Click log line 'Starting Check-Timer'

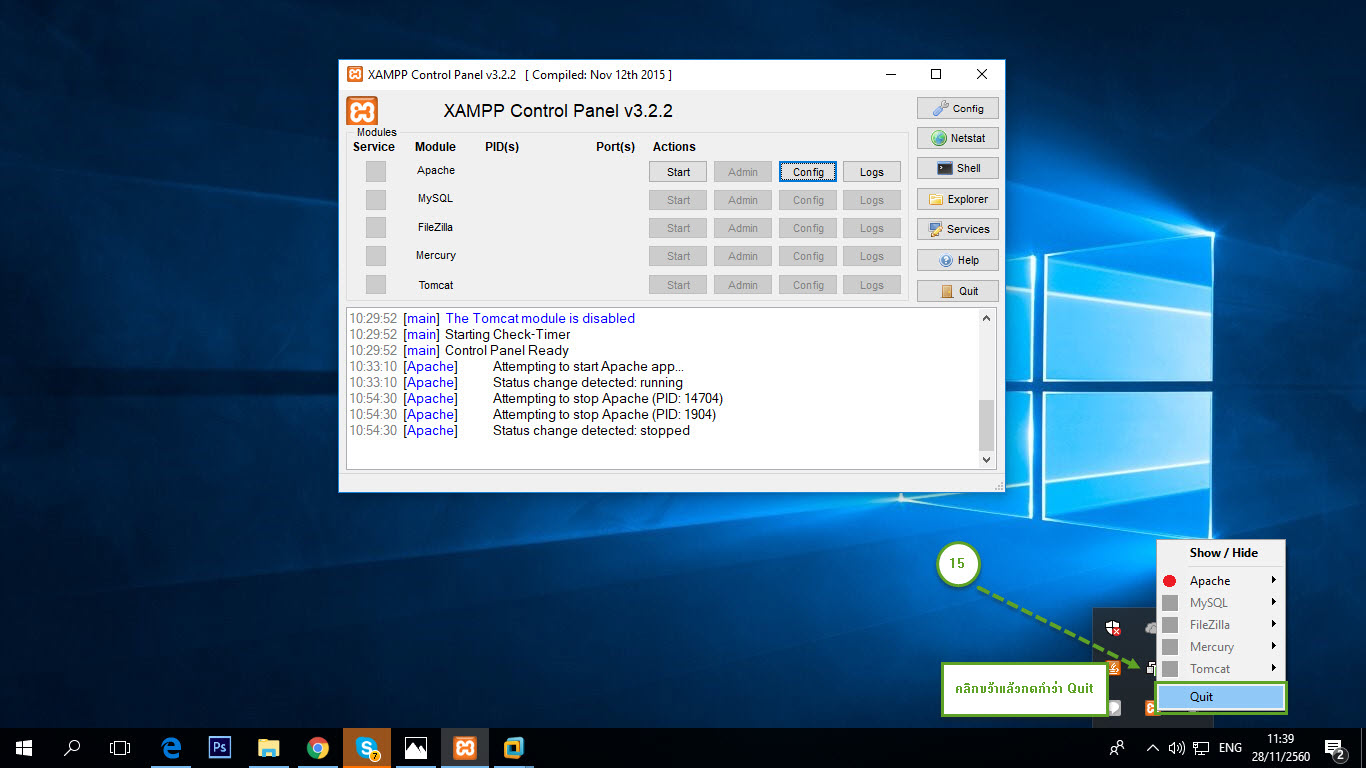508,334
